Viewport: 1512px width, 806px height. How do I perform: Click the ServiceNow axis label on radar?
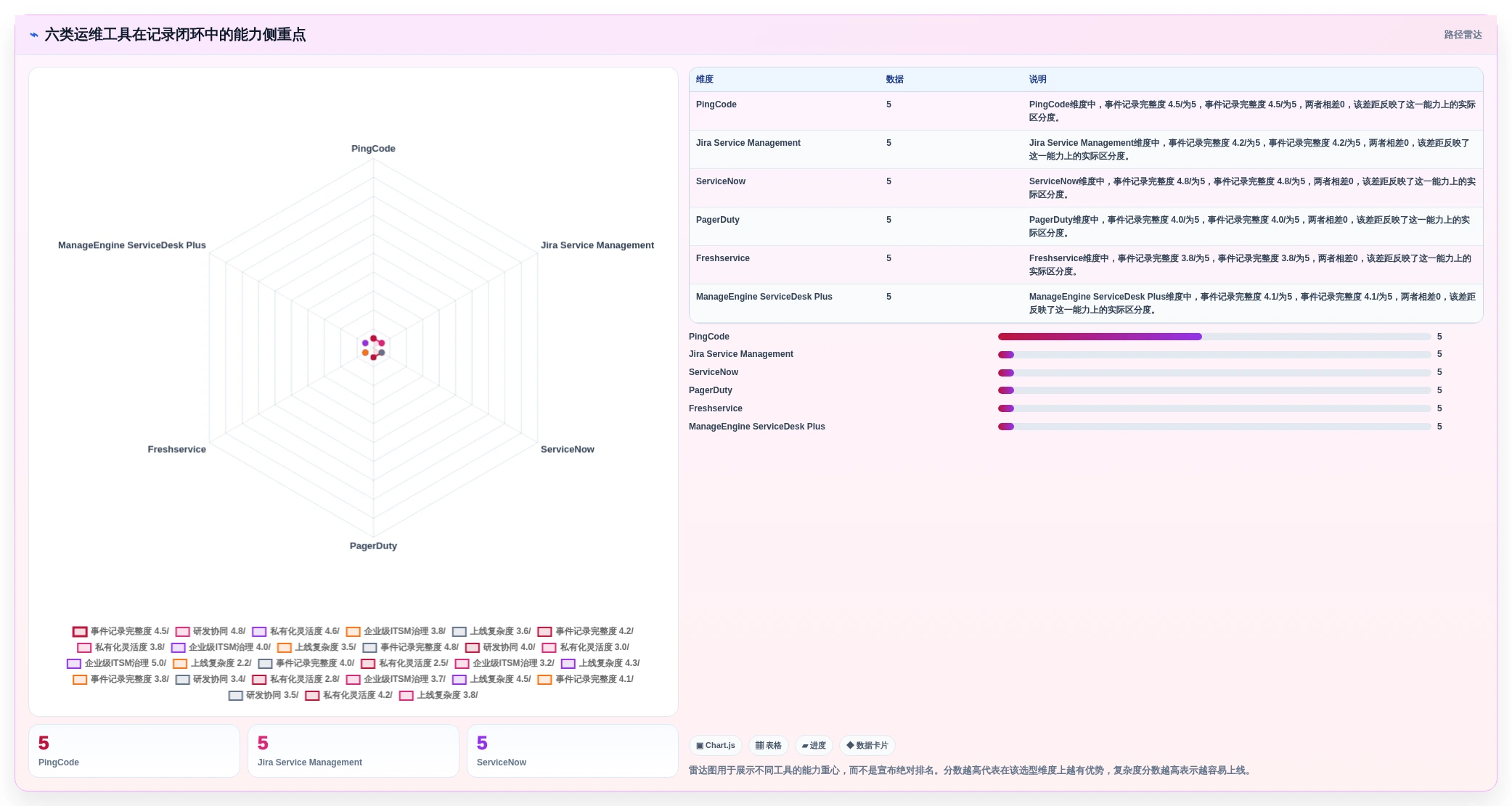coord(568,450)
